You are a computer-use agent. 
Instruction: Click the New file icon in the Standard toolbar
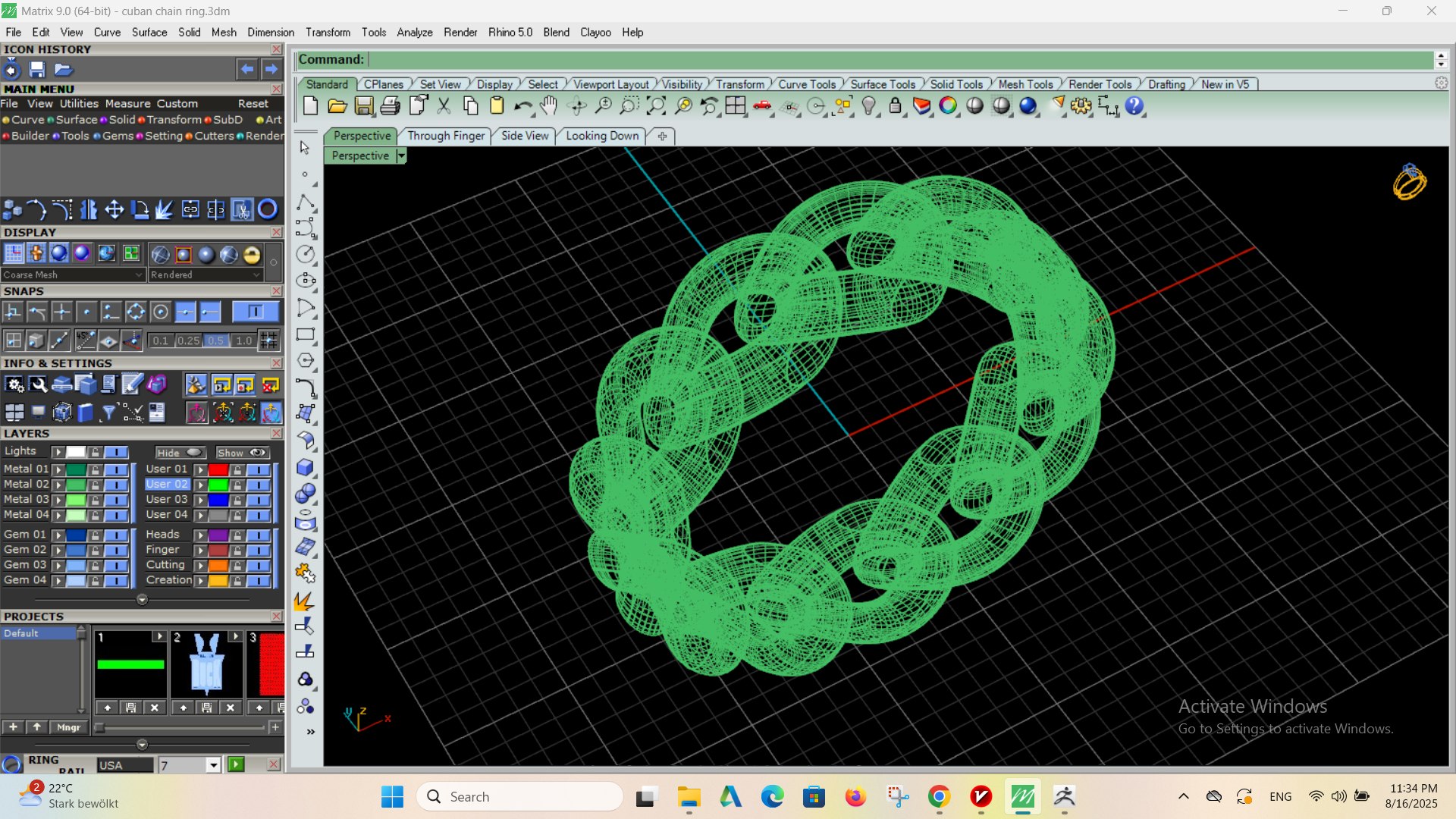(310, 106)
